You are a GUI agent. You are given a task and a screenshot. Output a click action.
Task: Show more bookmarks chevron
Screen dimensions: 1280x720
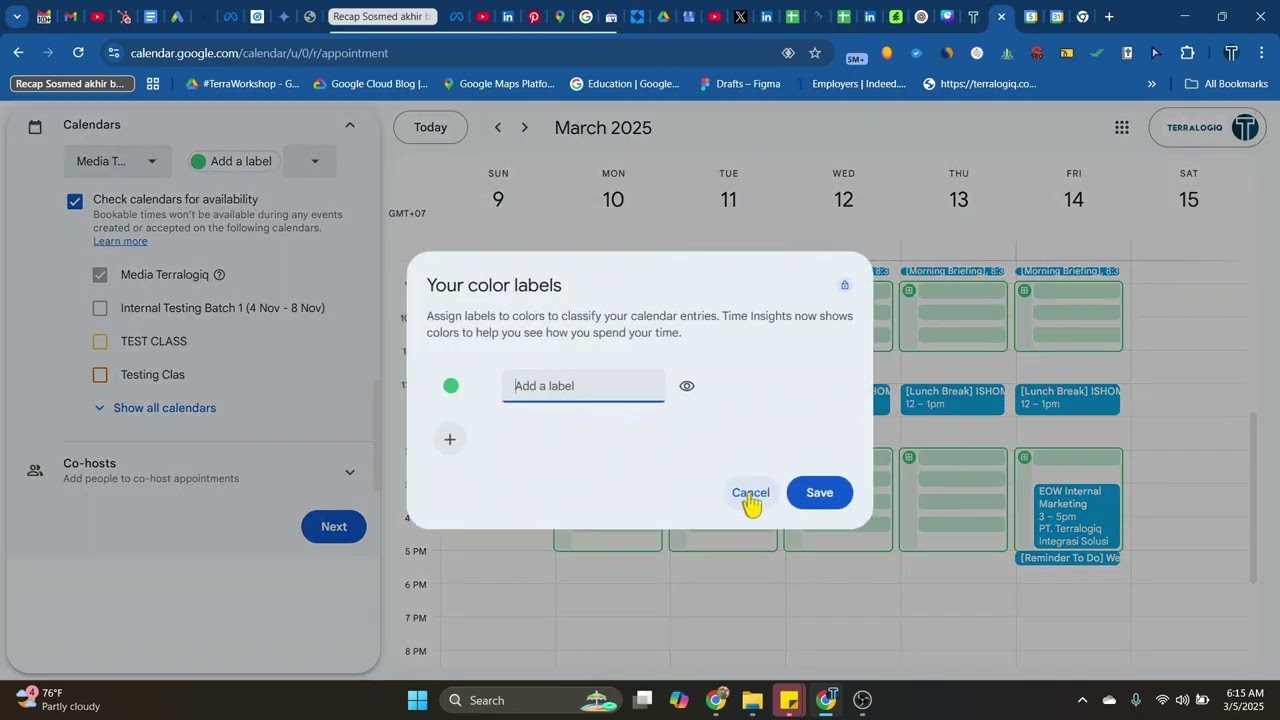click(1152, 84)
